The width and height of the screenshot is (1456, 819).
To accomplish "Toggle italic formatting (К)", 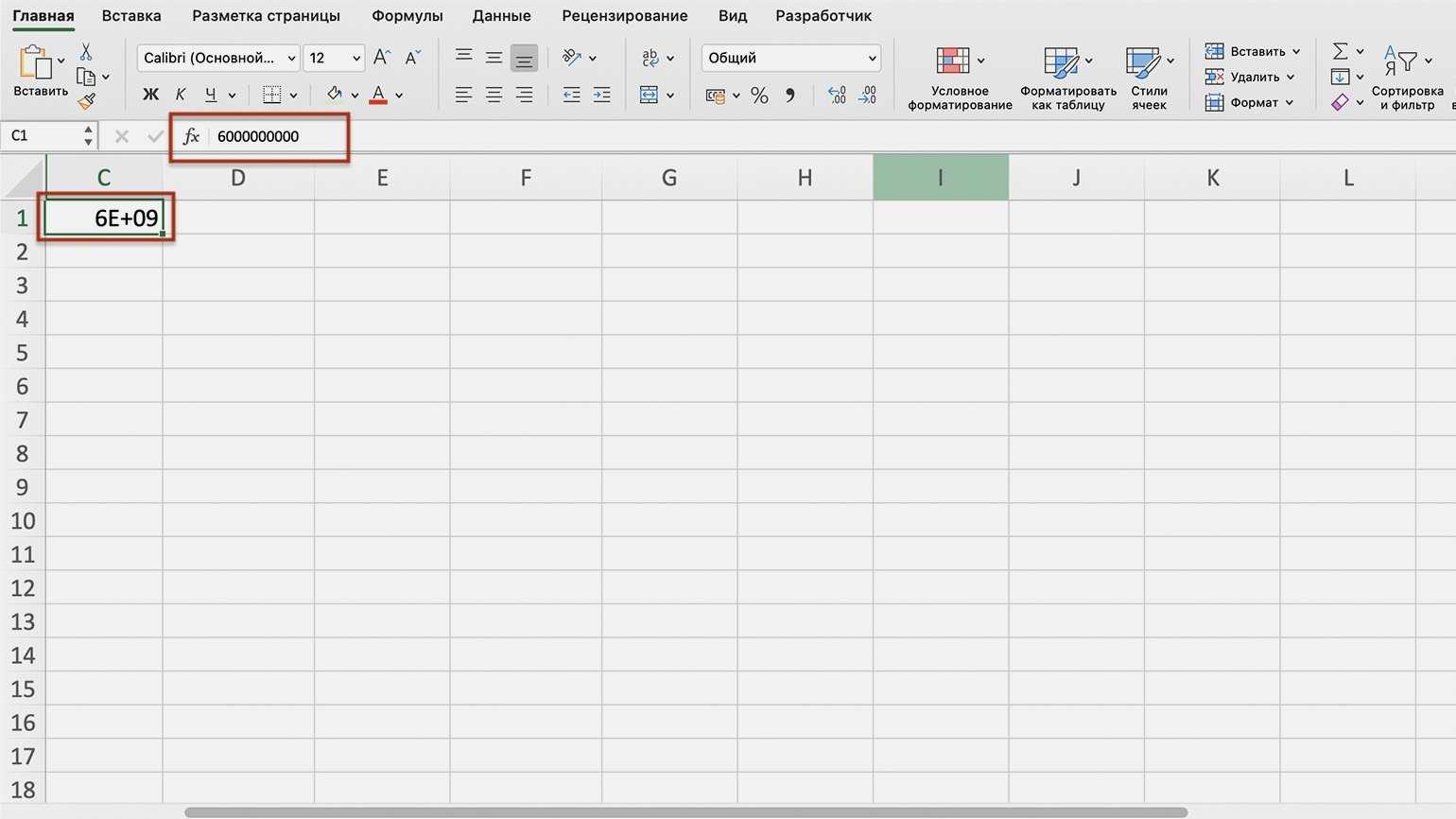I will pyautogui.click(x=181, y=95).
